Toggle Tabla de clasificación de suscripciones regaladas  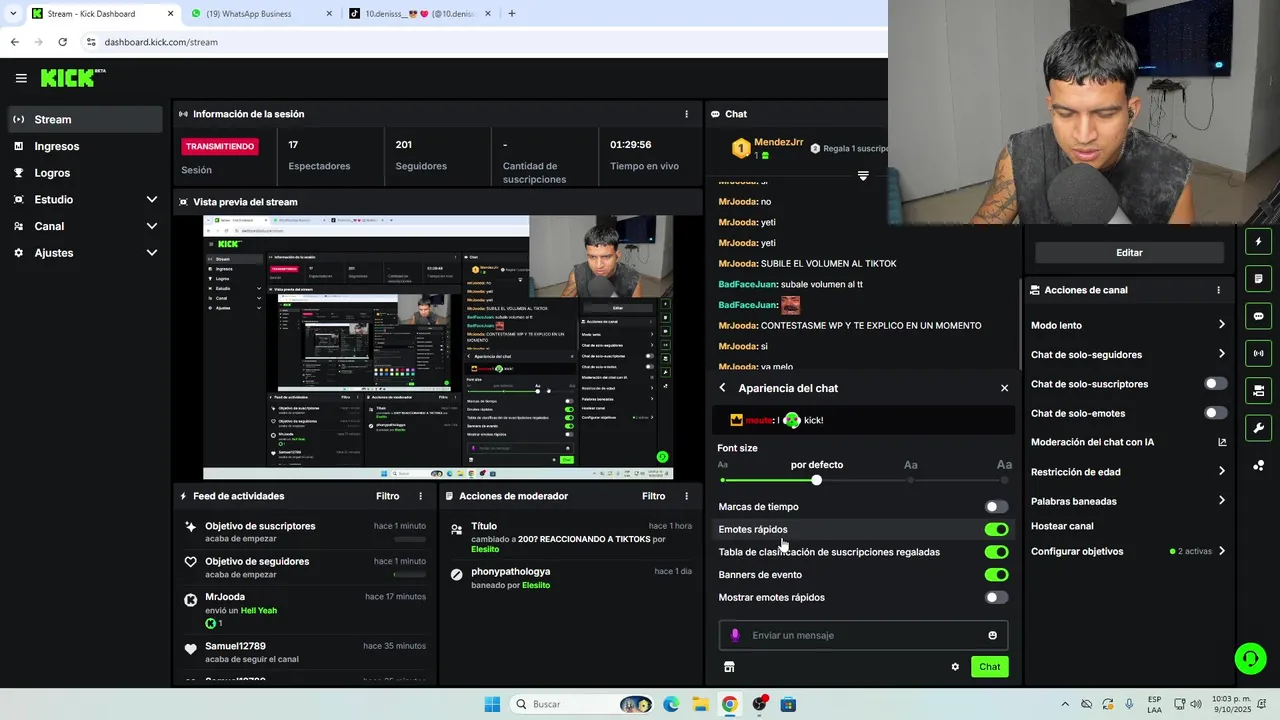[x=996, y=552]
